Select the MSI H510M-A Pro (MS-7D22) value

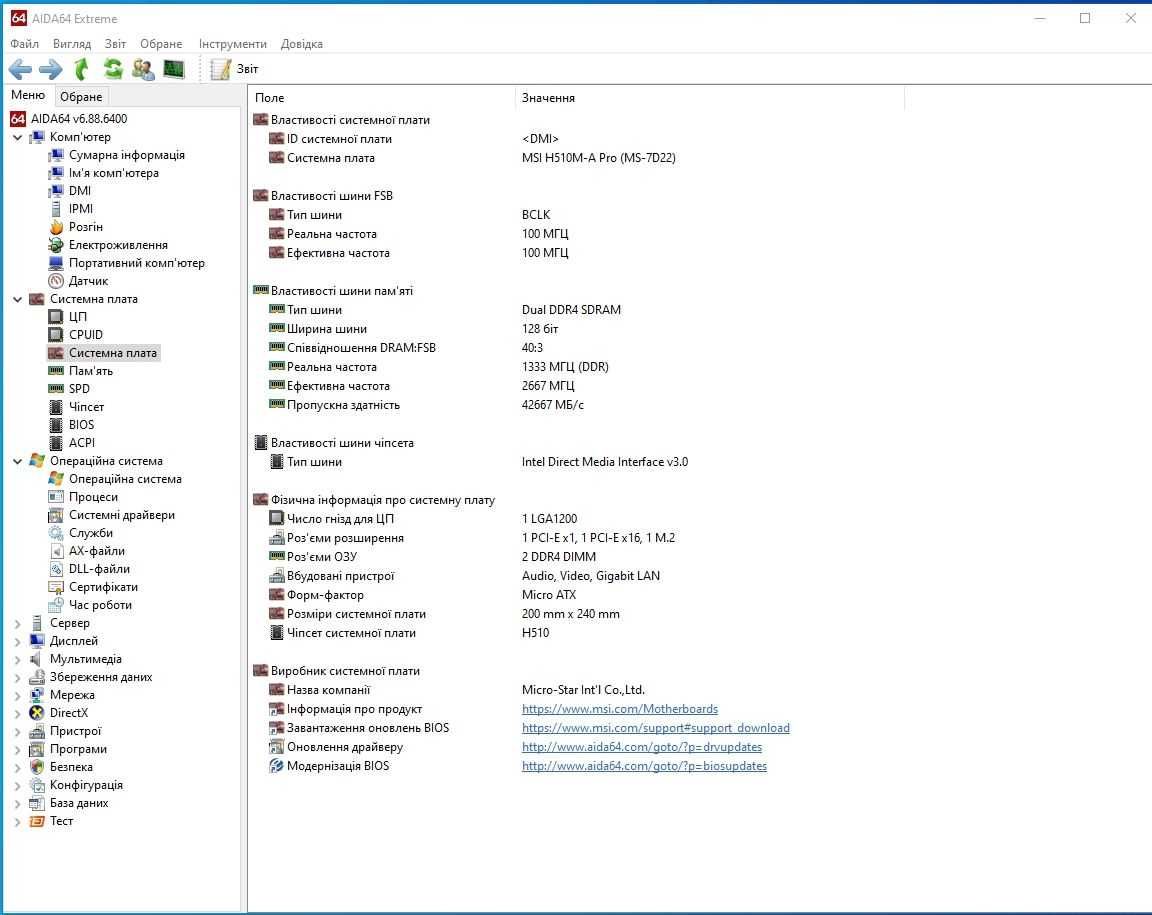599,158
